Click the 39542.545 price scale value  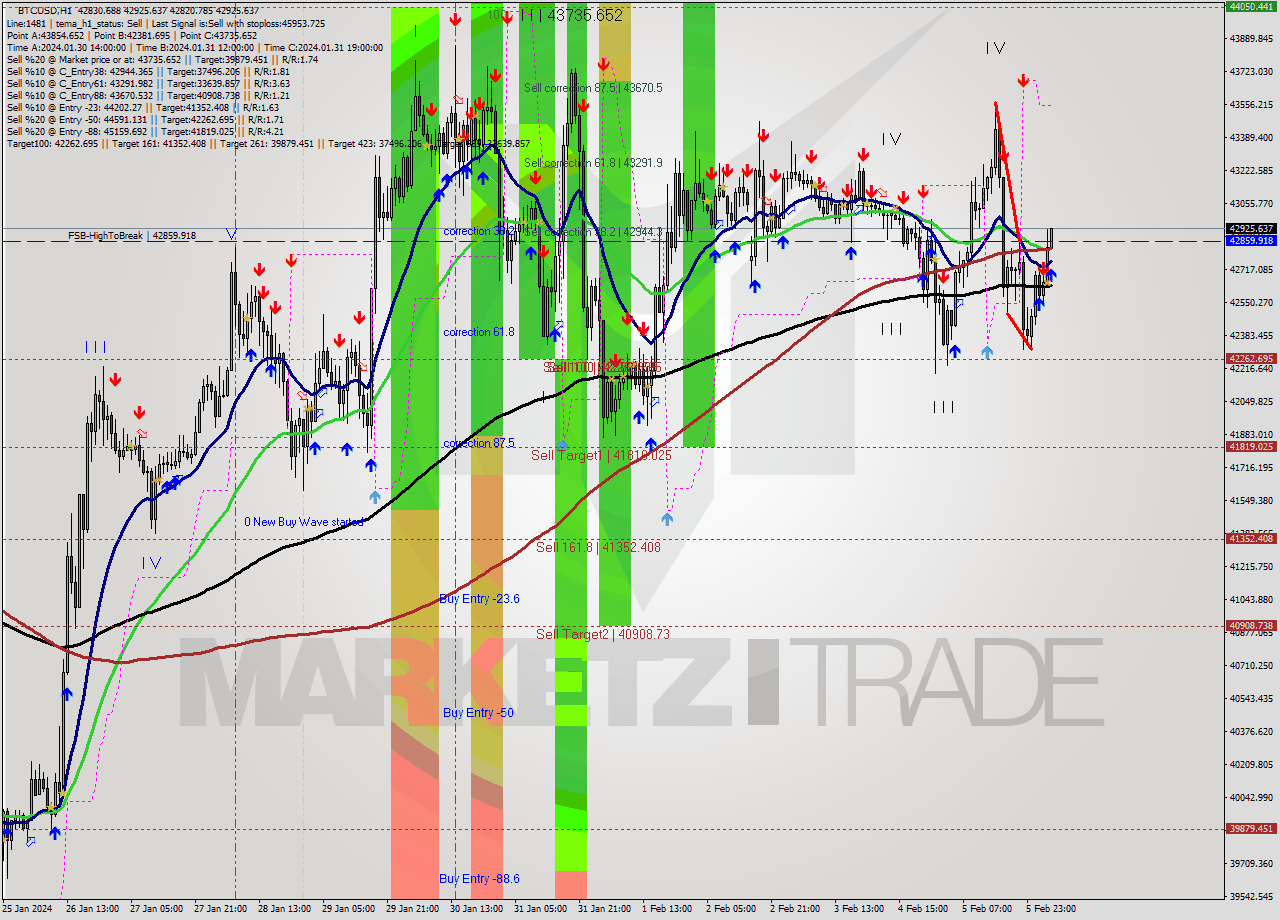[x=1252, y=896]
